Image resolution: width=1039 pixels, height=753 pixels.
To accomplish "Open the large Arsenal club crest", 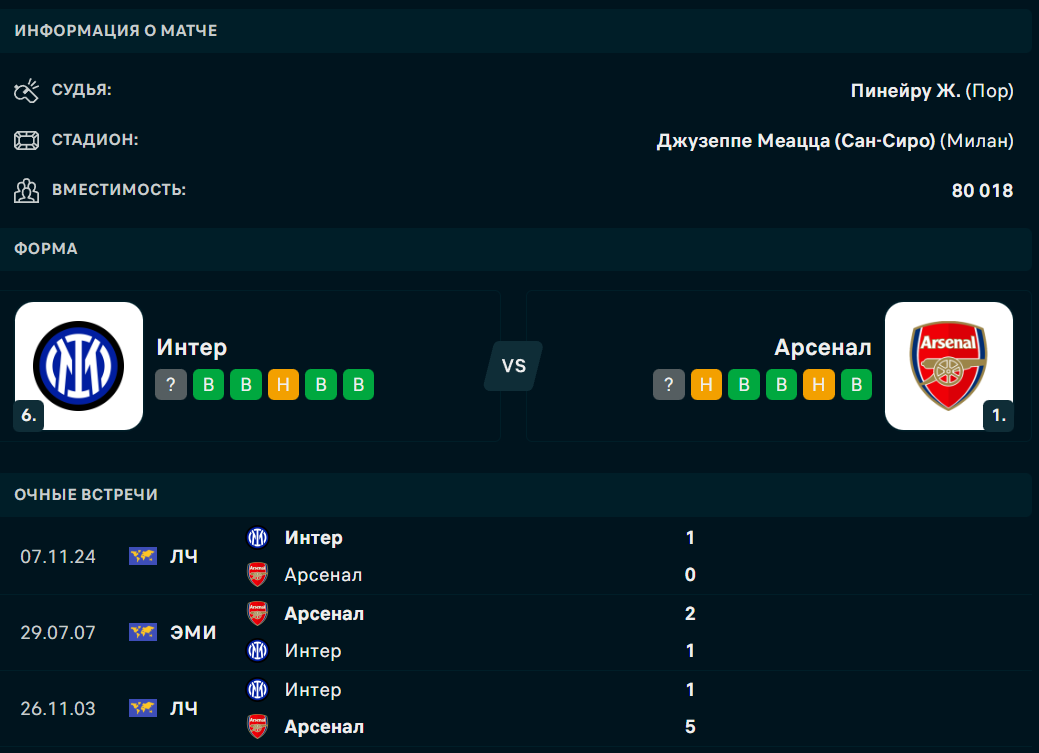I will tap(948, 365).
